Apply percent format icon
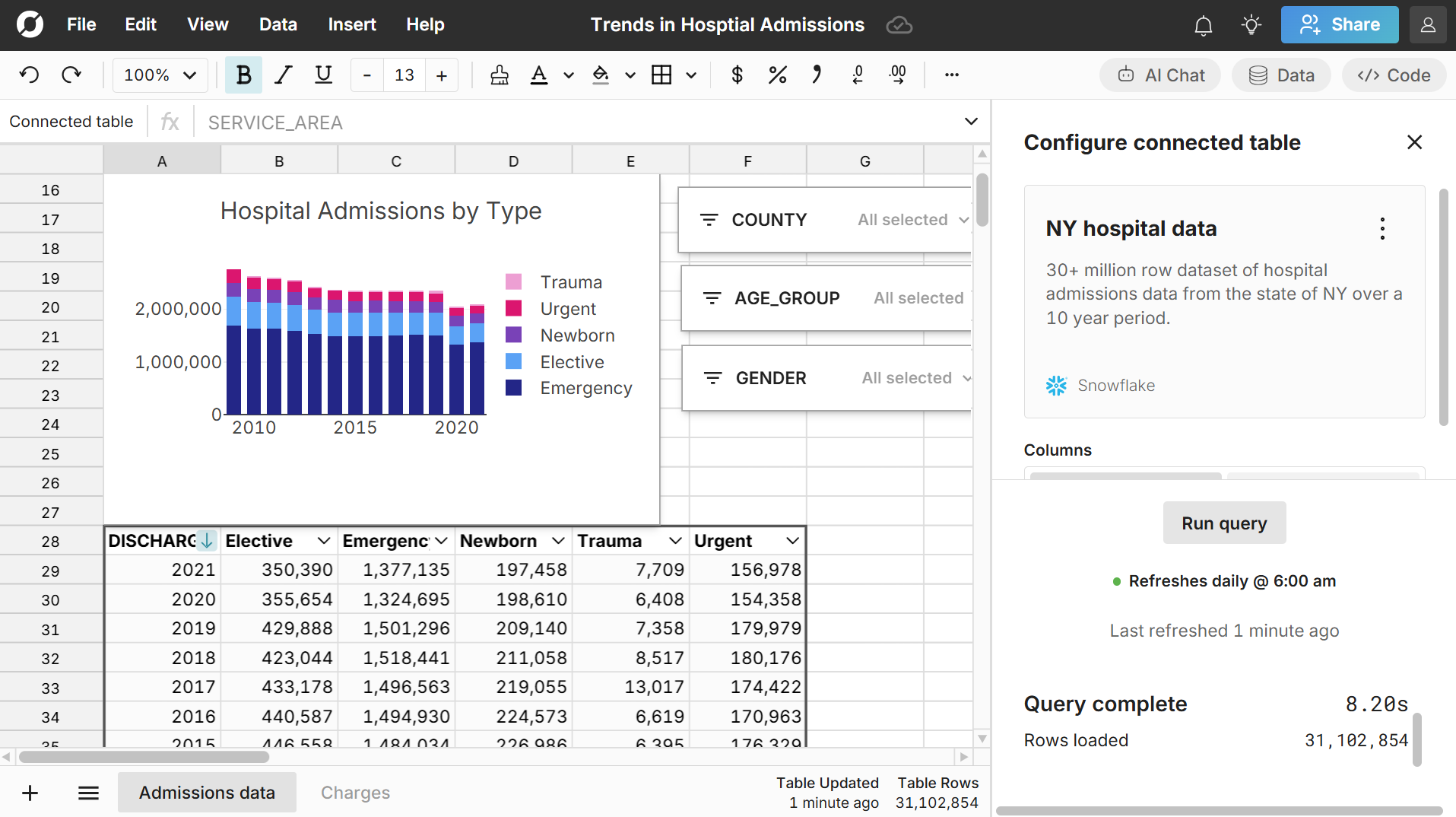The image size is (1456, 817). click(x=777, y=75)
